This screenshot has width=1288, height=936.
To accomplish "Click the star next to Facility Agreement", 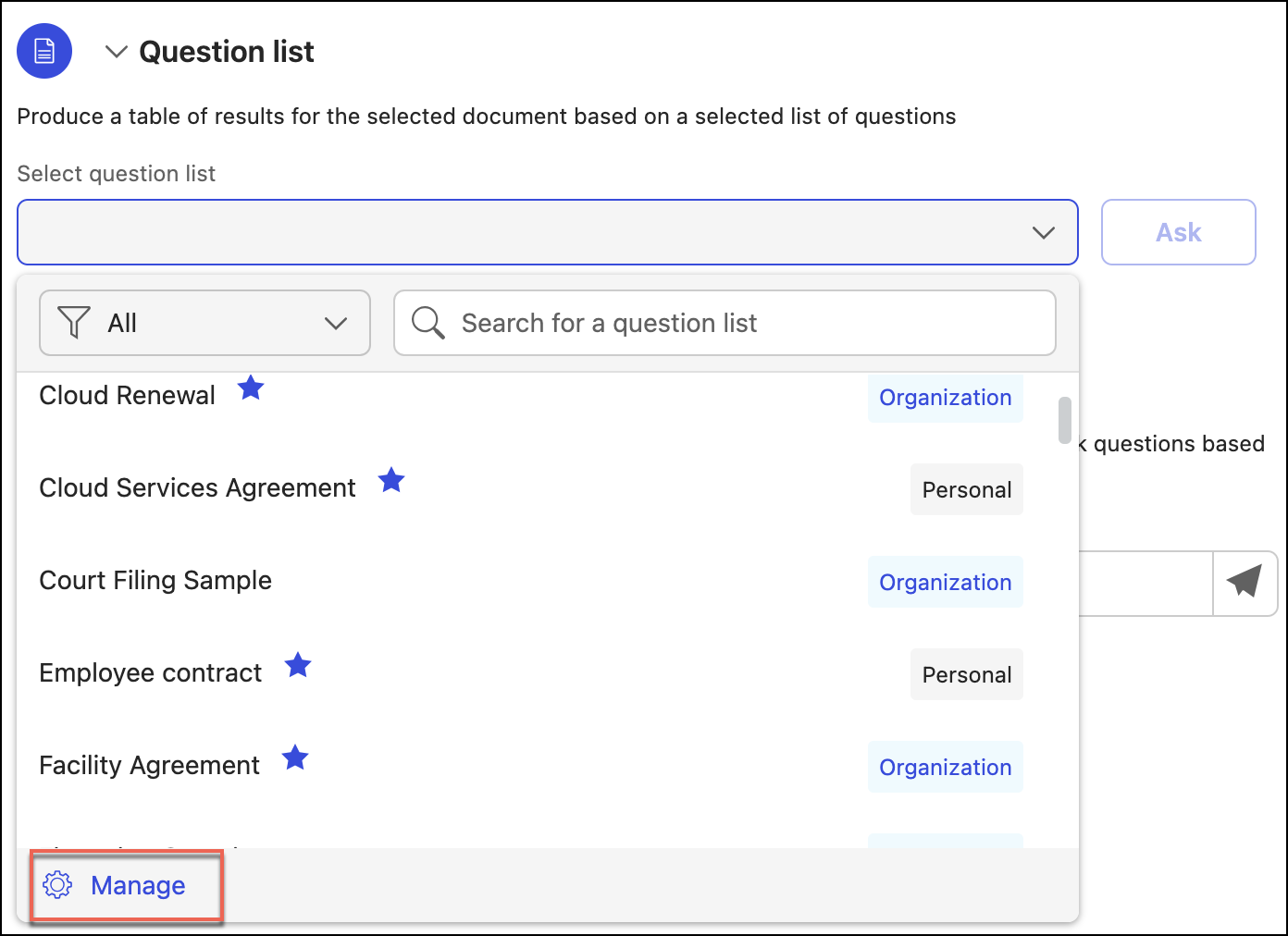I will tap(295, 757).
